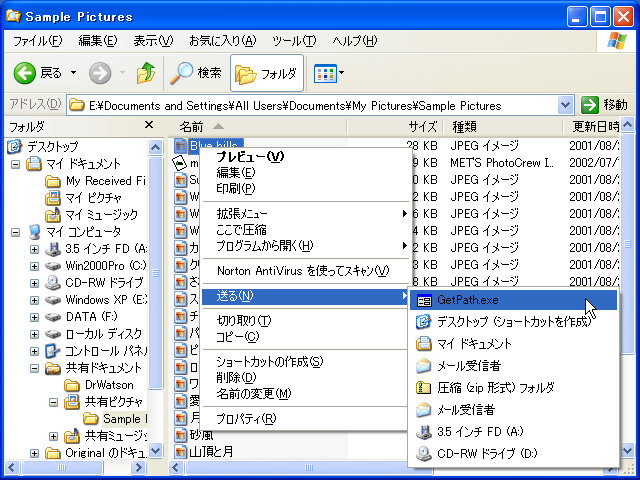
Task: Select My Received Files folder icon
Action: click(53, 181)
